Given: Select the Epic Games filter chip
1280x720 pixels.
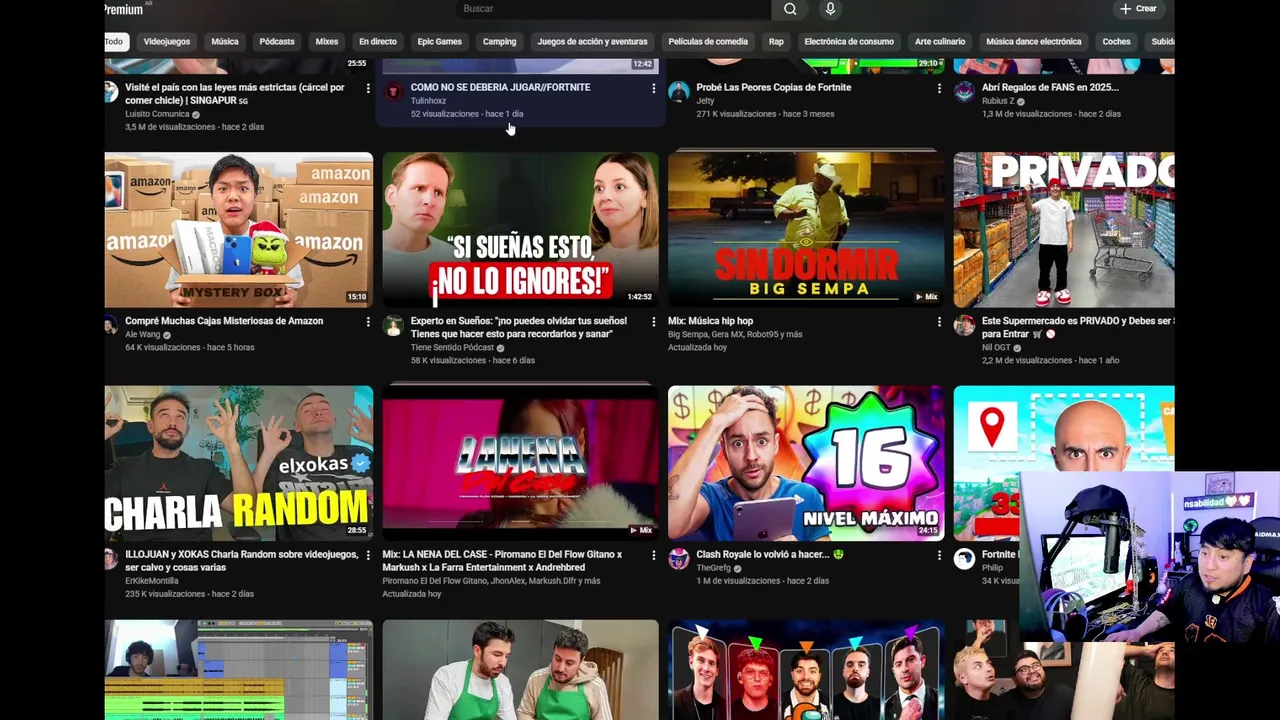Looking at the screenshot, I should (x=440, y=42).
